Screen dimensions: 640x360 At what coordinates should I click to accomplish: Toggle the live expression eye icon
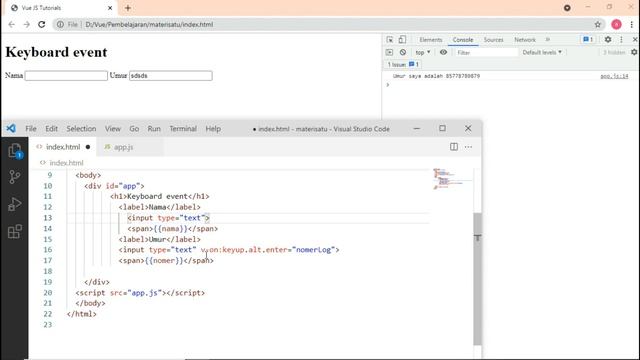coord(443,52)
